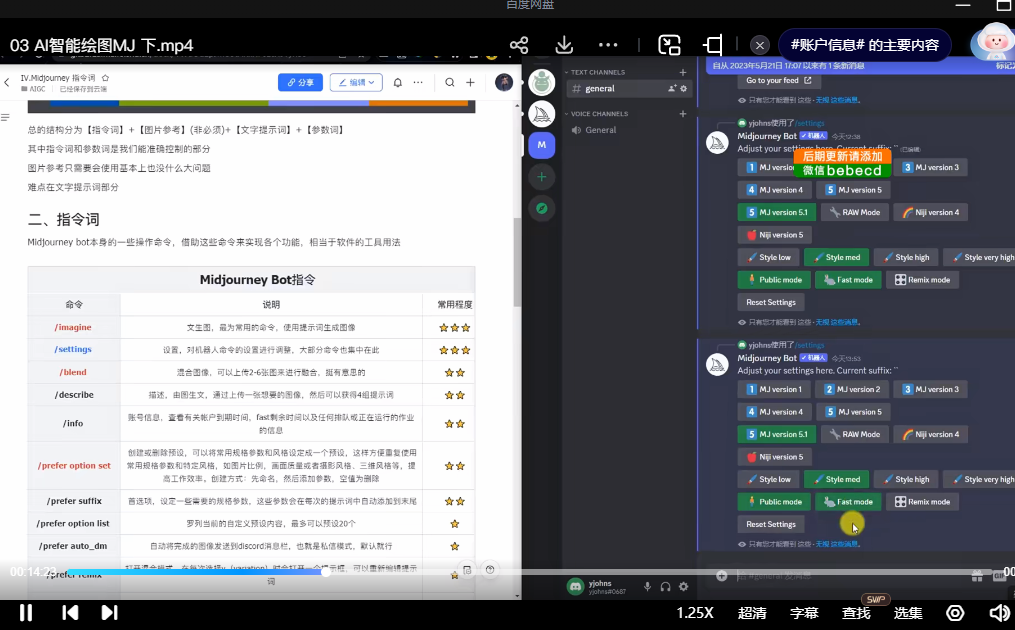This screenshot has width=1015, height=630.
Task: Open the Midjourney sailboat server icon
Action: coord(542,114)
